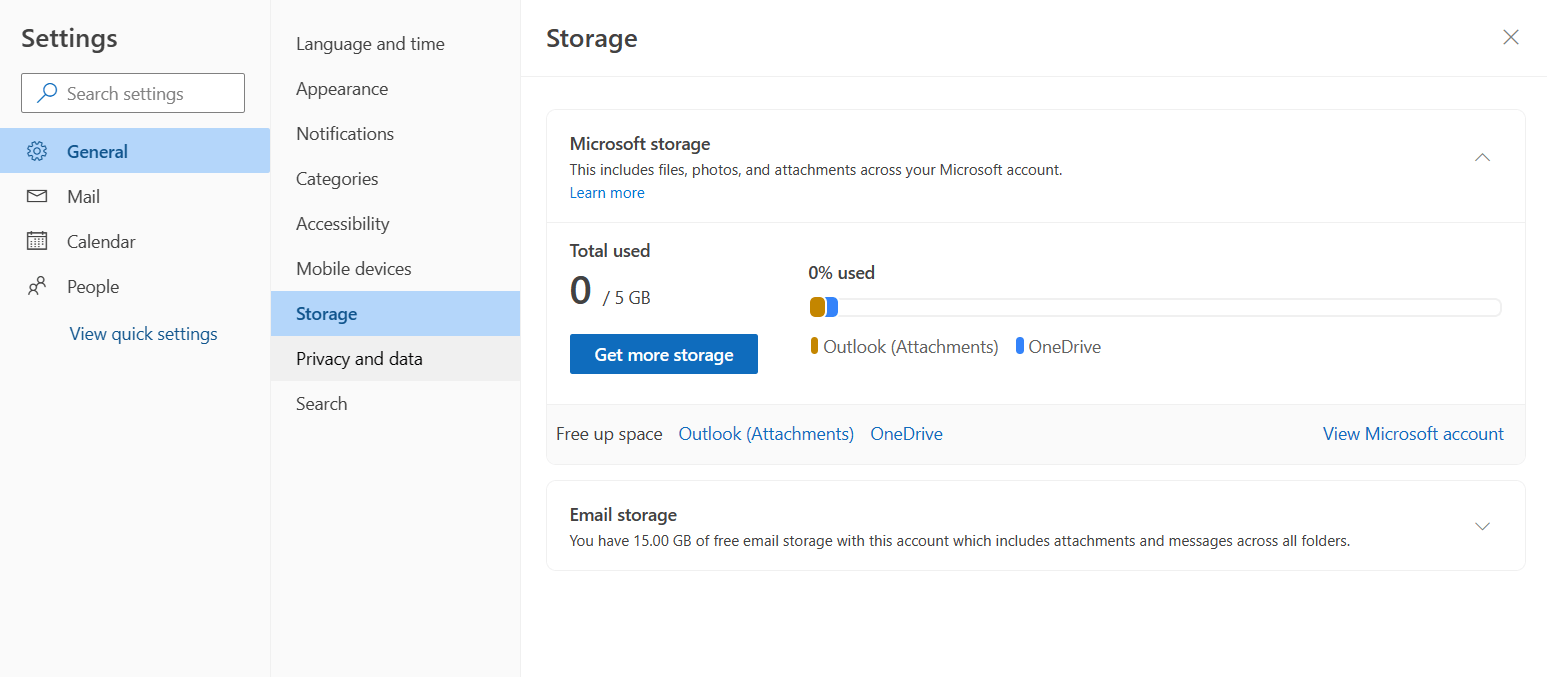
Task: Click the Mail envelope icon
Action: point(37,196)
